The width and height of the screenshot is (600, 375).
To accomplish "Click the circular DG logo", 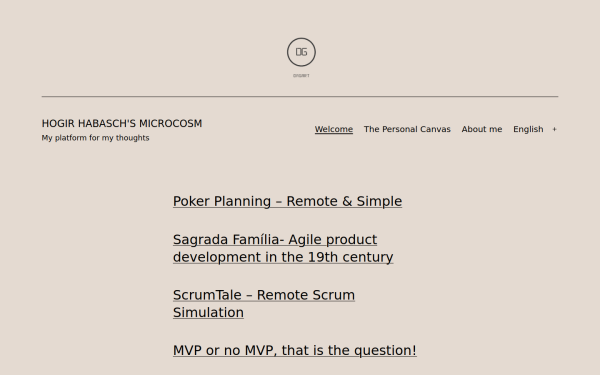I will coord(301,52).
